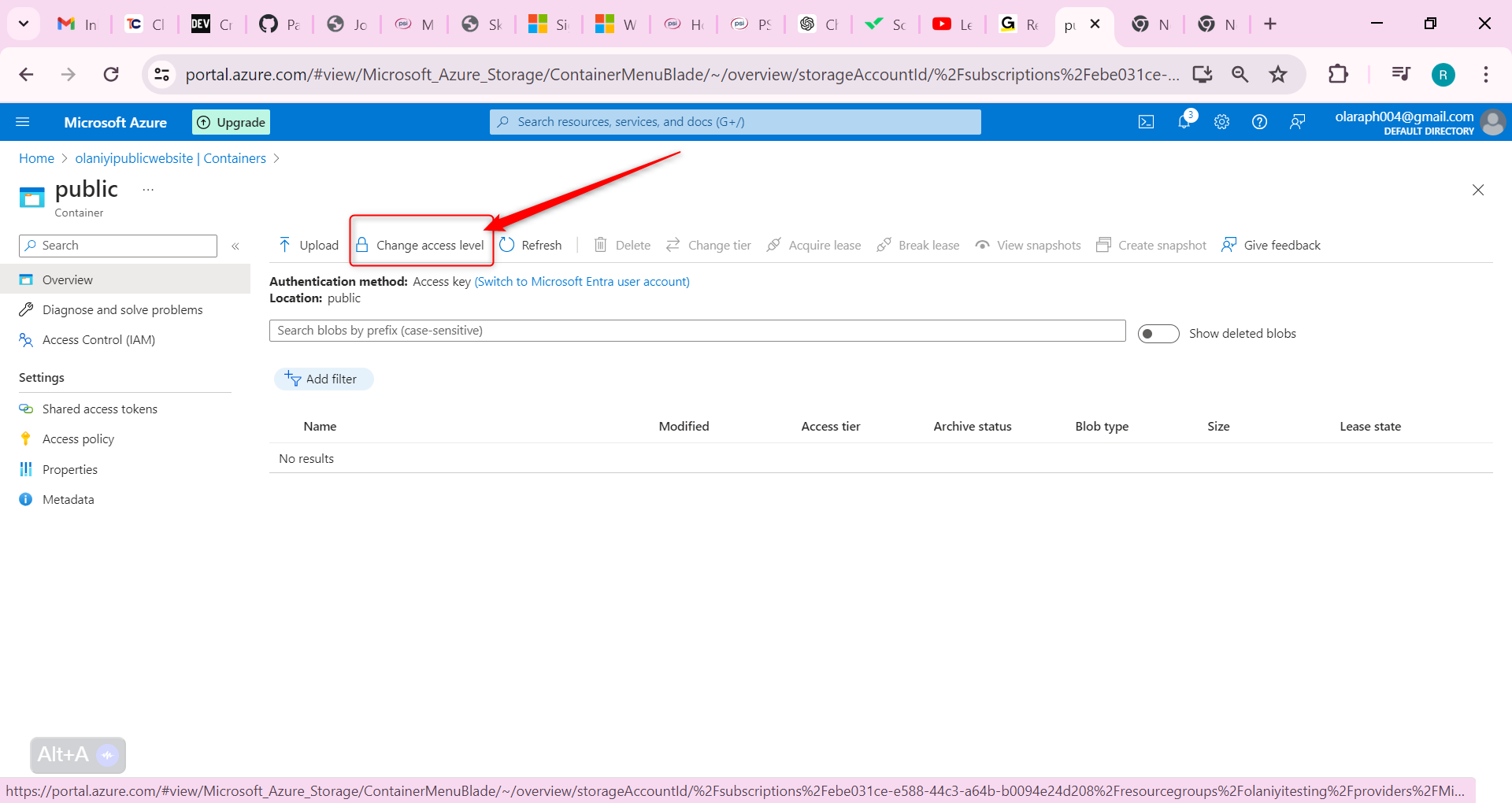This screenshot has height=803, width=1512.
Task: Click the Upload button in the toolbar
Action: [309, 245]
